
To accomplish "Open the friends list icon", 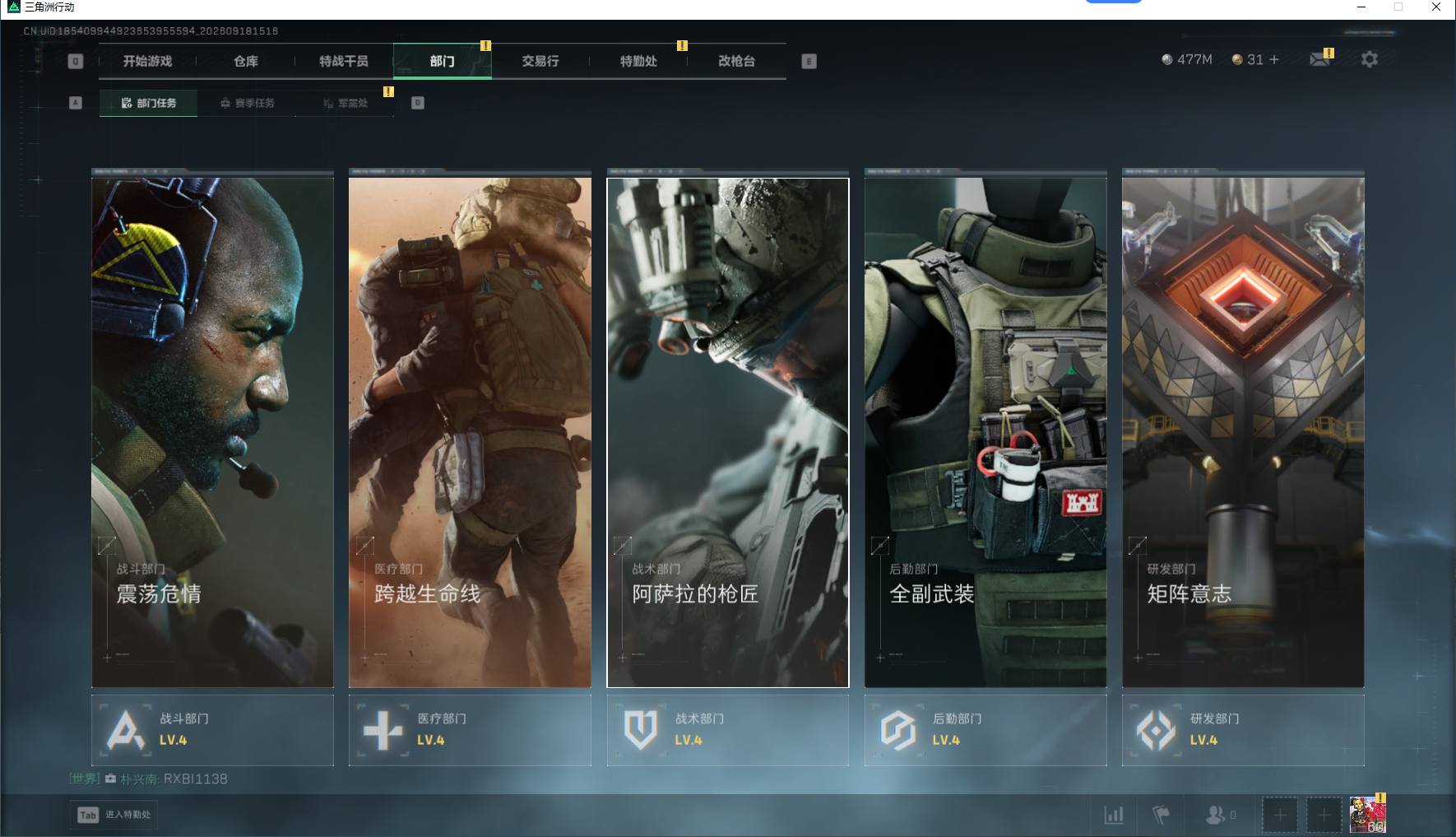I will 1214,815.
